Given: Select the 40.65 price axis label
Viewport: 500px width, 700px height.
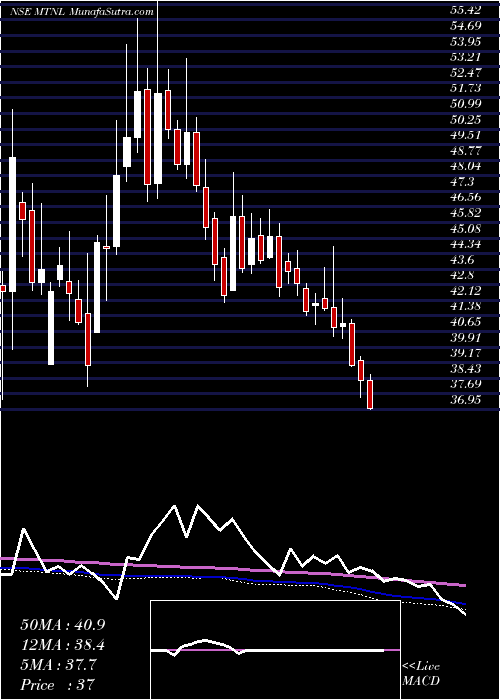Looking at the screenshot, I should click(465, 322).
